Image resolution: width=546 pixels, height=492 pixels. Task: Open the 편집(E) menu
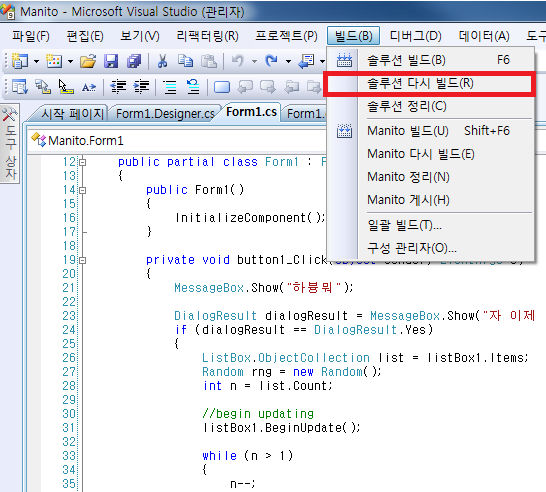[85, 36]
